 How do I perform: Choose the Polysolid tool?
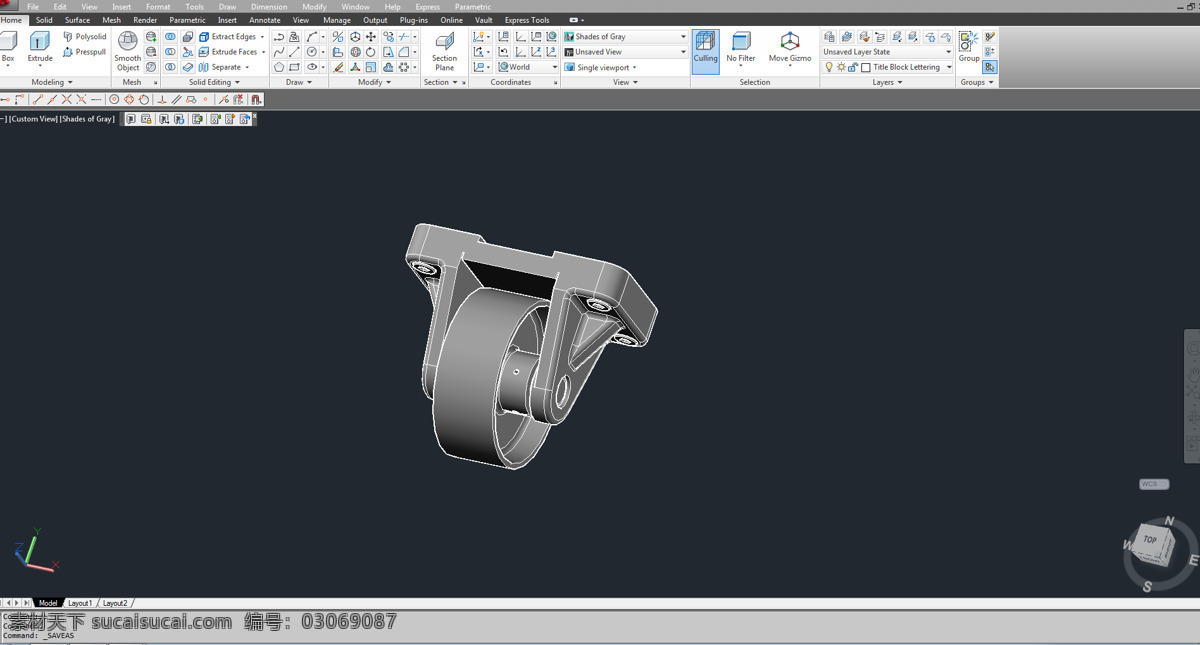[84, 36]
